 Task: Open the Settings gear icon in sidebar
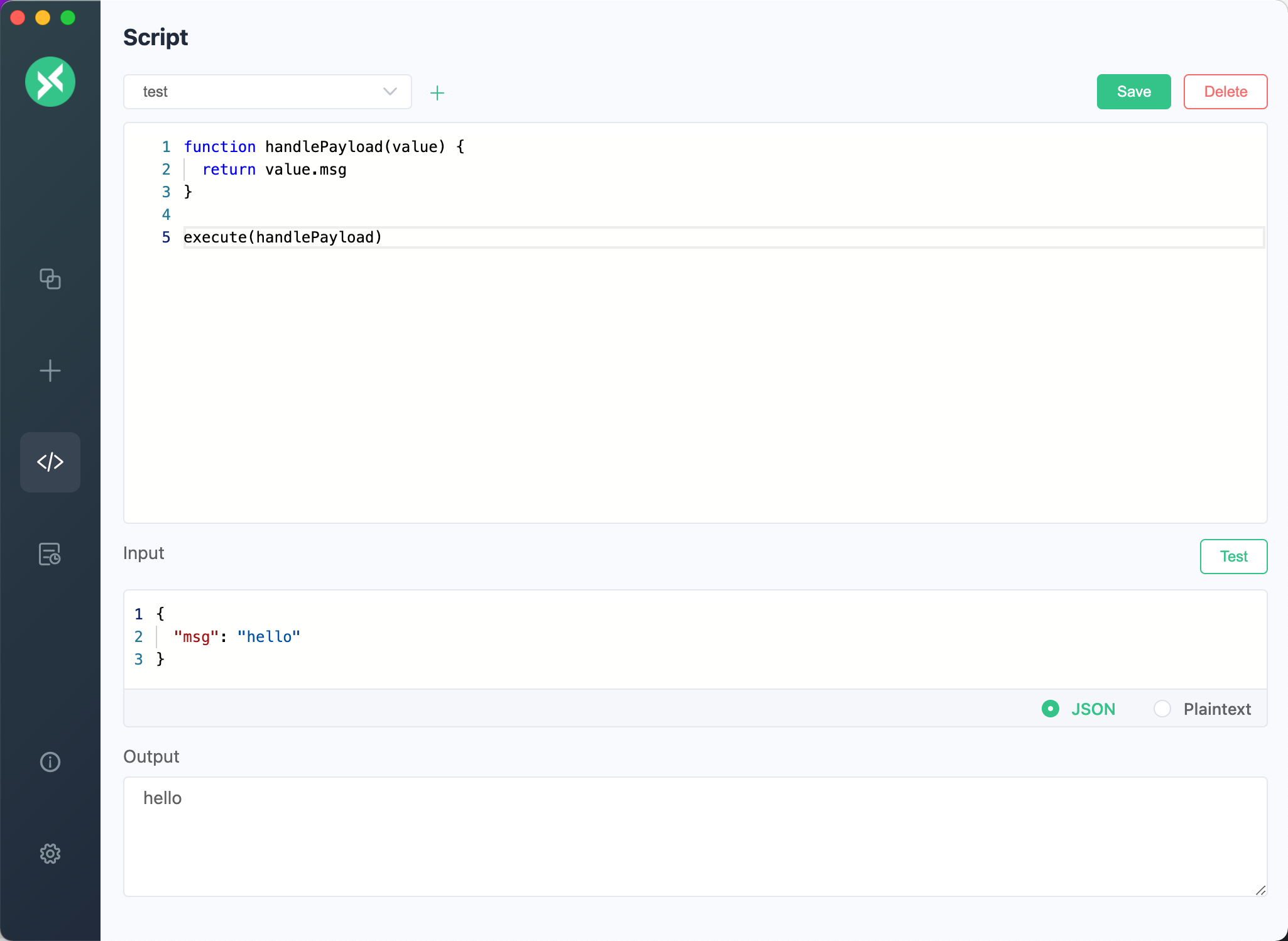[50, 854]
